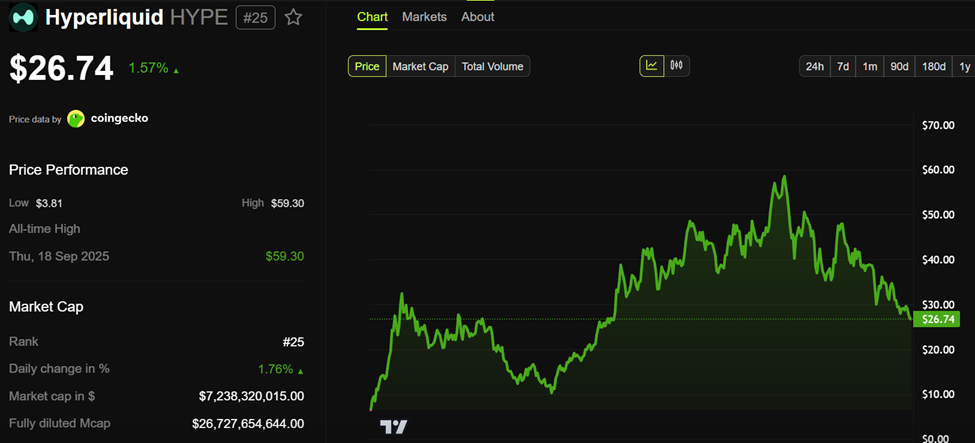Click the #25 rank badge
Viewport: 975px width, 443px height.
click(255, 17)
